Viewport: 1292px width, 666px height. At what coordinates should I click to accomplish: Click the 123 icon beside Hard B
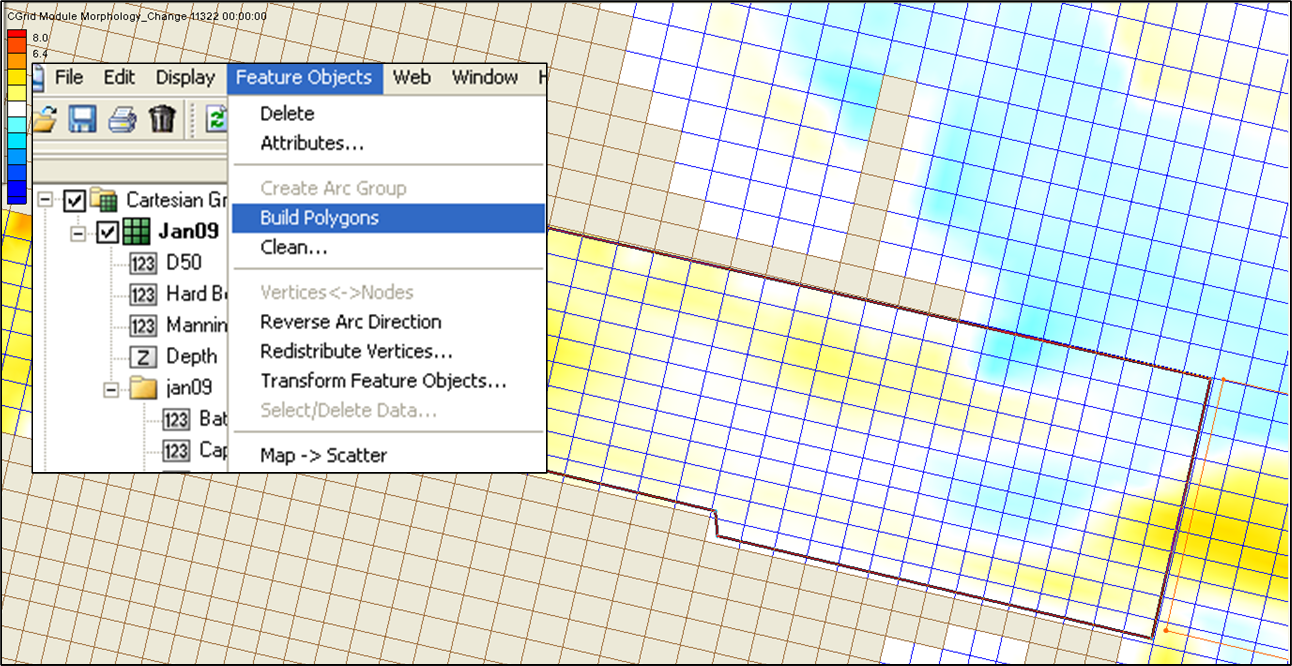[x=143, y=295]
